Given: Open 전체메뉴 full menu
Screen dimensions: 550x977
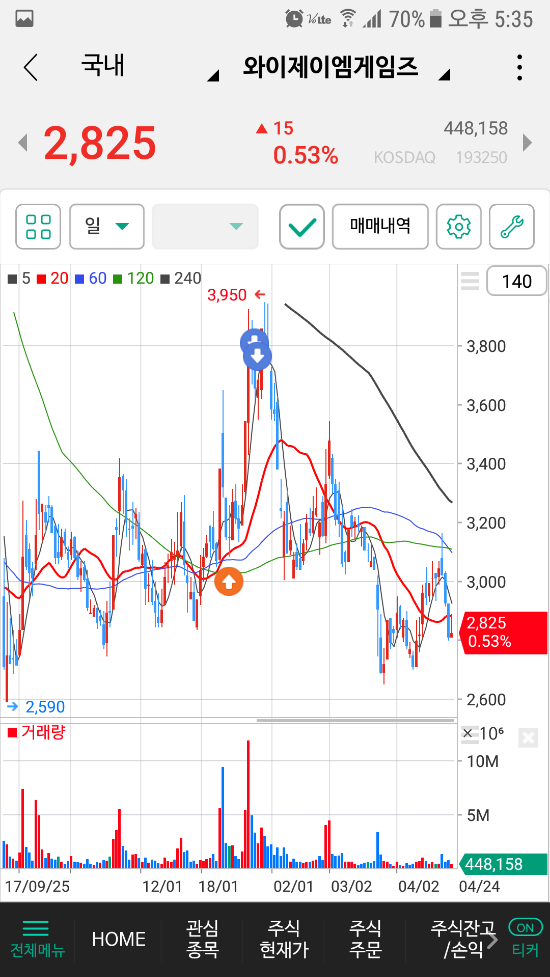Looking at the screenshot, I should (37, 939).
